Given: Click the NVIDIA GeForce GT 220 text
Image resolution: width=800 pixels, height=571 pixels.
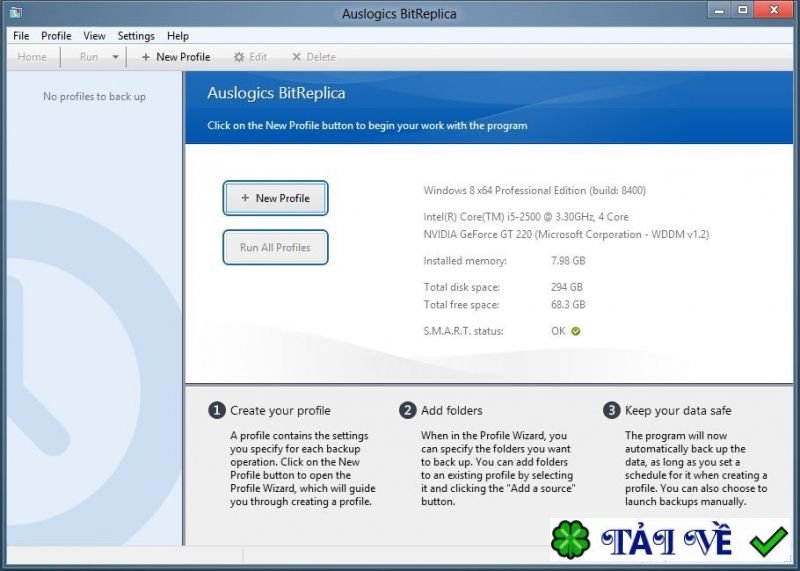Looking at the screenshot, I should tap(566, 234).
